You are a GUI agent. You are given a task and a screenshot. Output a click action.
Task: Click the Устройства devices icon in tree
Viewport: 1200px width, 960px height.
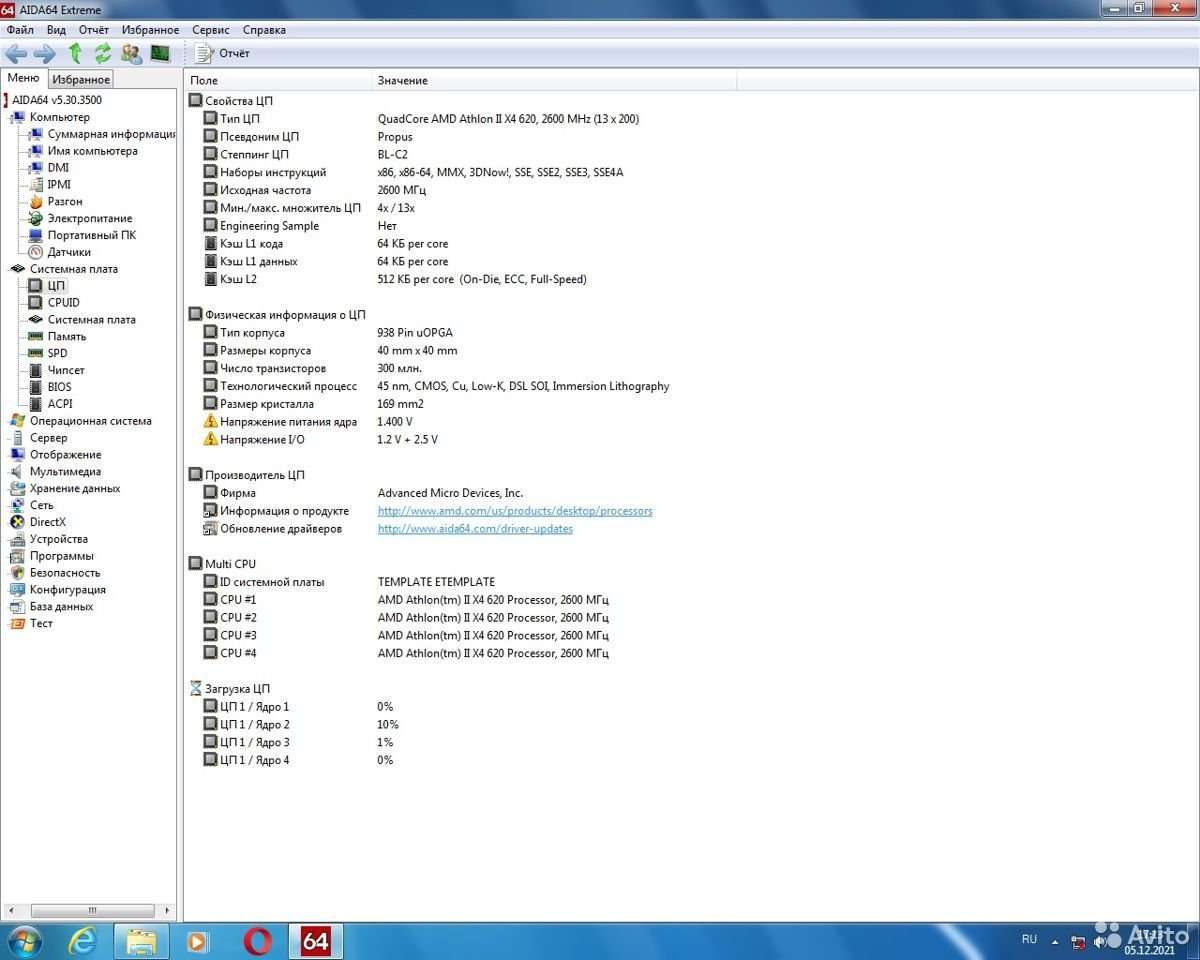tap(18, 539)
